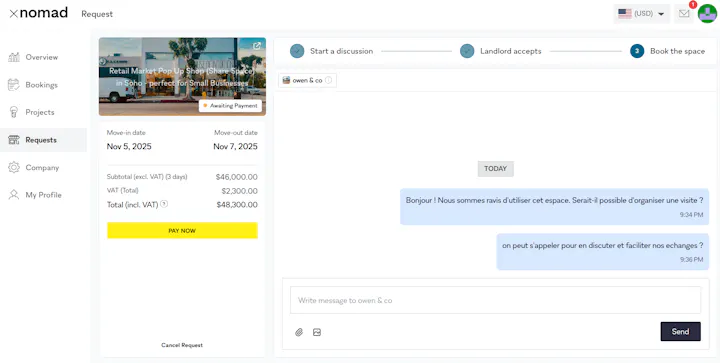The image size is (720, 363).
Task: Click the insert image icon
Action: pyautogui.click(x=317, y=332)
